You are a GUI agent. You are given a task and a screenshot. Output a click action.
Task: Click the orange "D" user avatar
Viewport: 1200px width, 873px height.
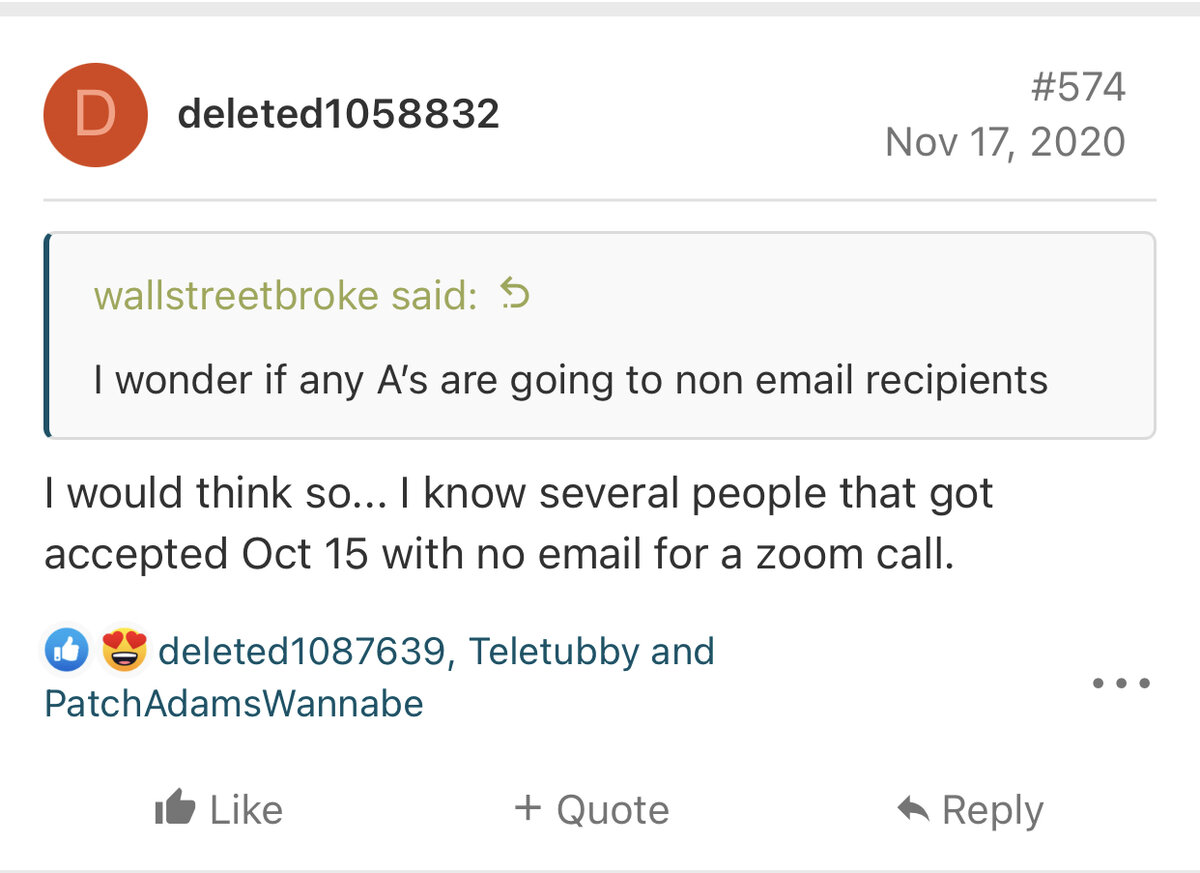coord(95,115)
